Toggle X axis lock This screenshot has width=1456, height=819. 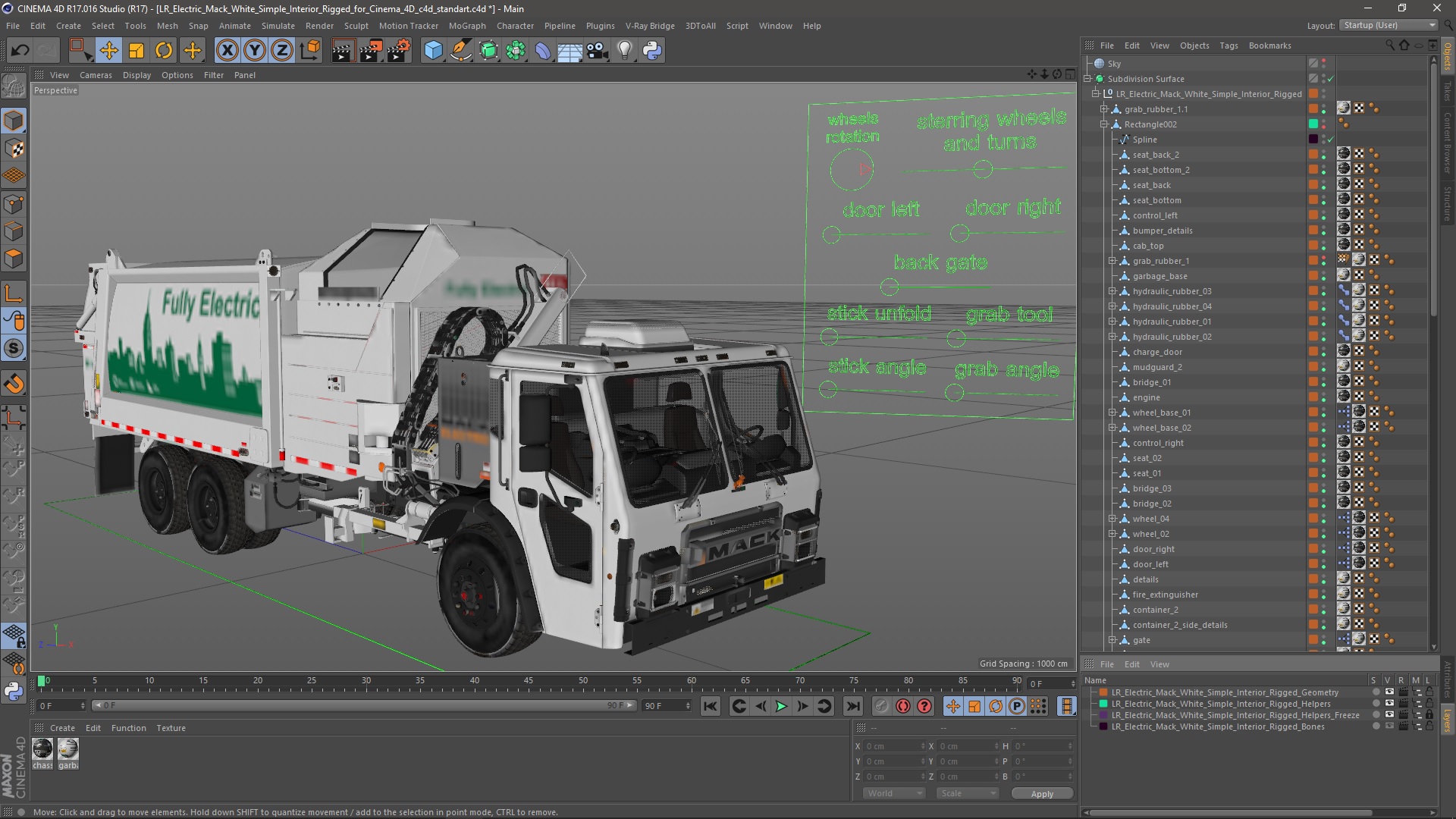(227, 50)
